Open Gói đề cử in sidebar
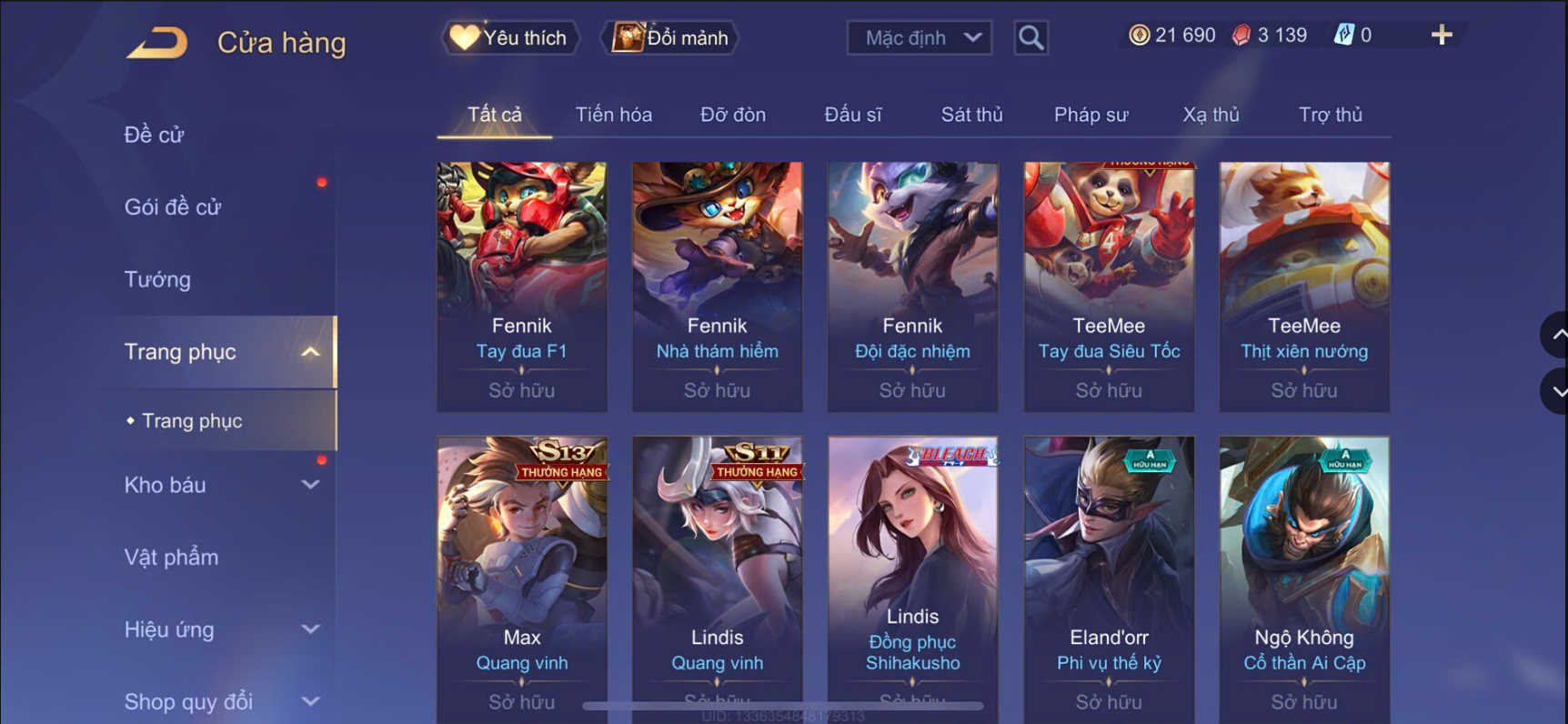The image size is (1568, 724). pos(173,207)
